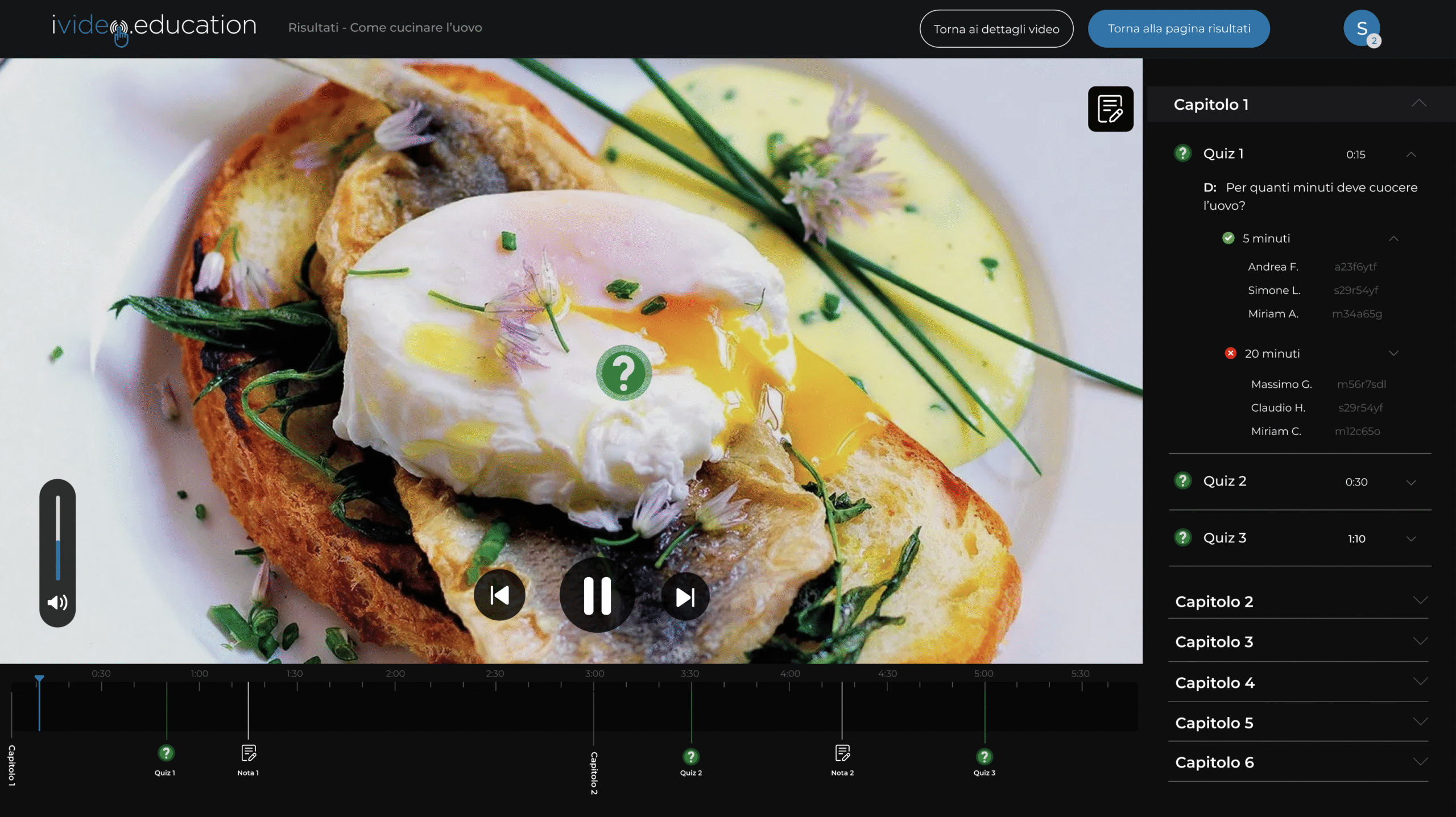
Task: Open Nota 1 marker on timeline
Action: (x=249, y=753)
